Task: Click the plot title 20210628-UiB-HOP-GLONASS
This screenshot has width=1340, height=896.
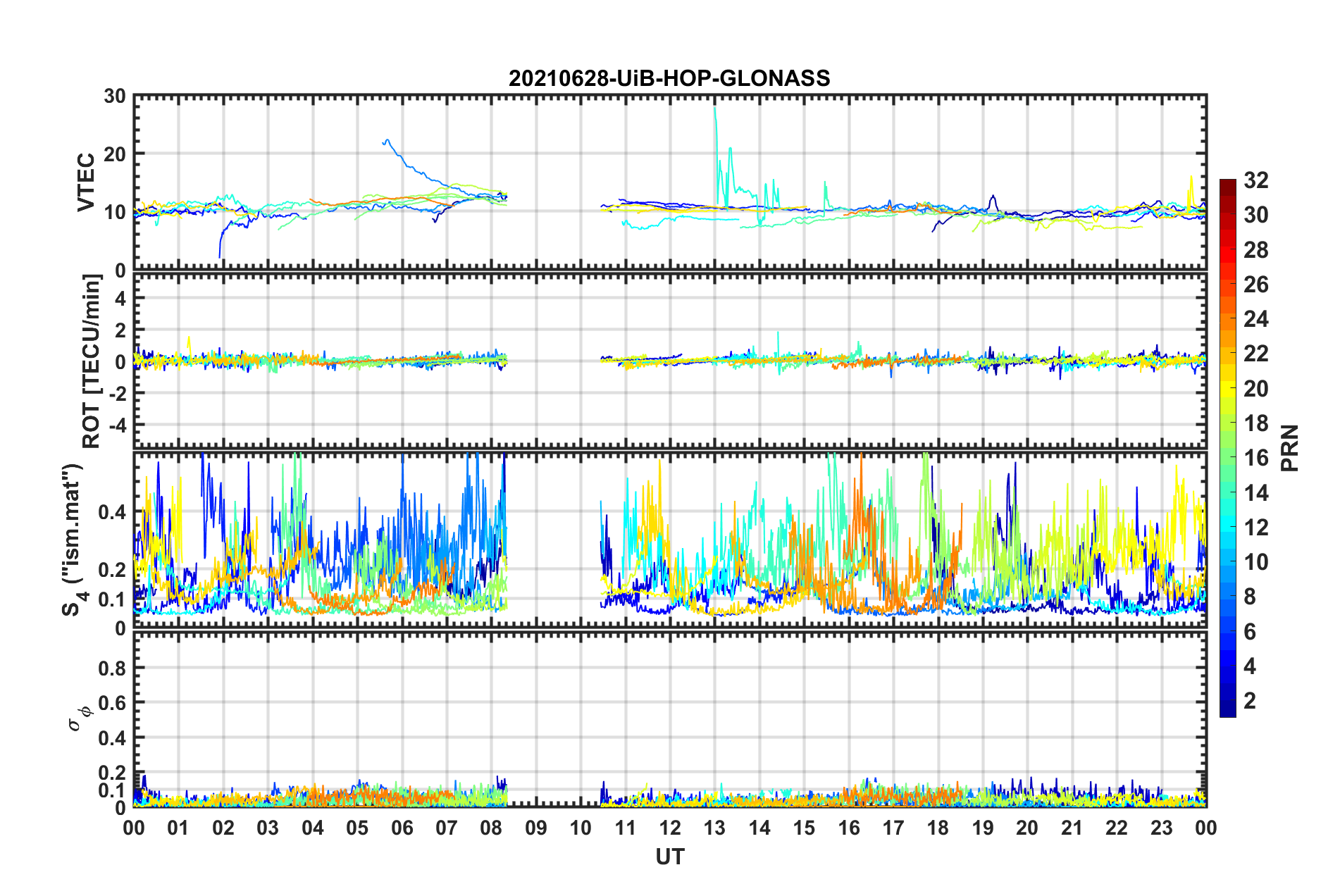Action: 669,78
